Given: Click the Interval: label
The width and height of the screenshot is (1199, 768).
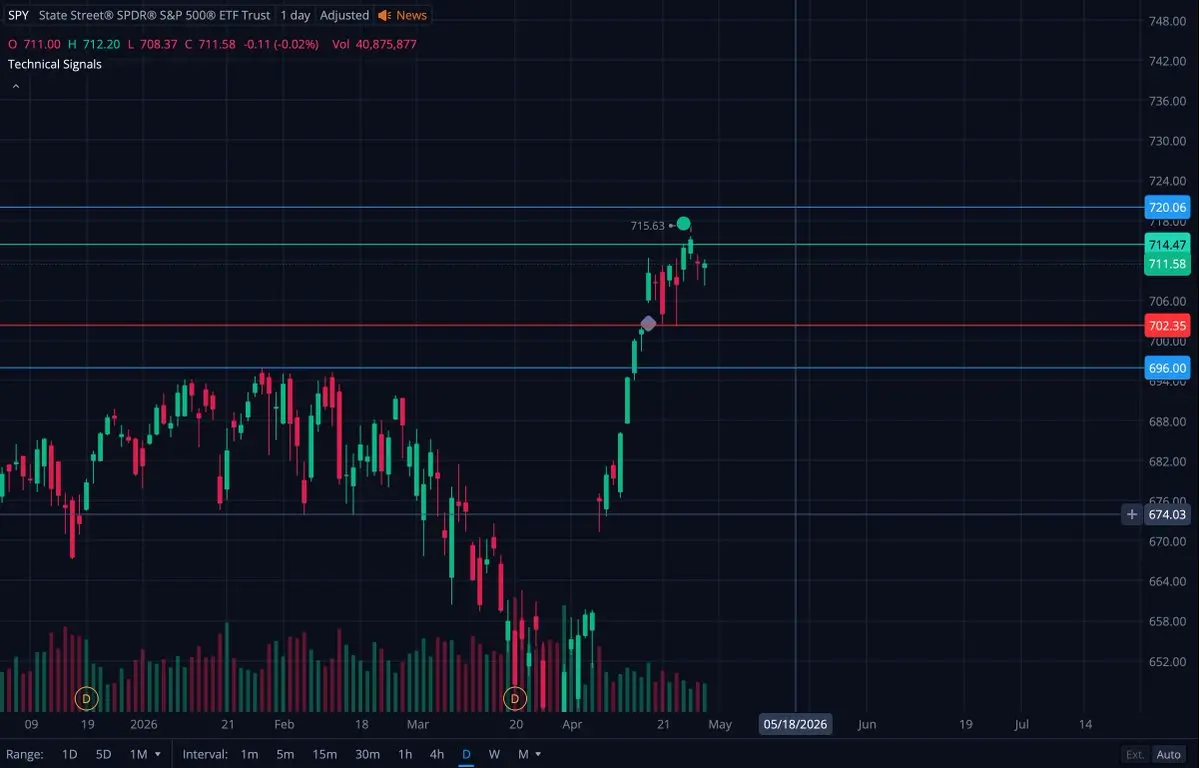Looking at the screenshot, I should tap(205, 754).
